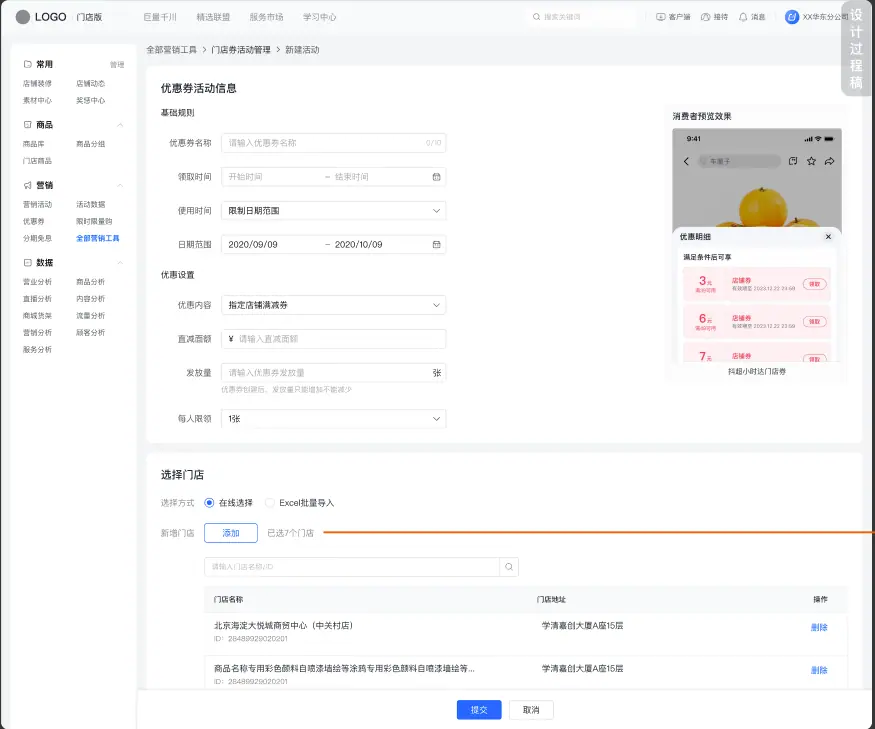This screenshot has height=729, width=875.
Task: Click the search magnifier in top bar
Action: 536,17
